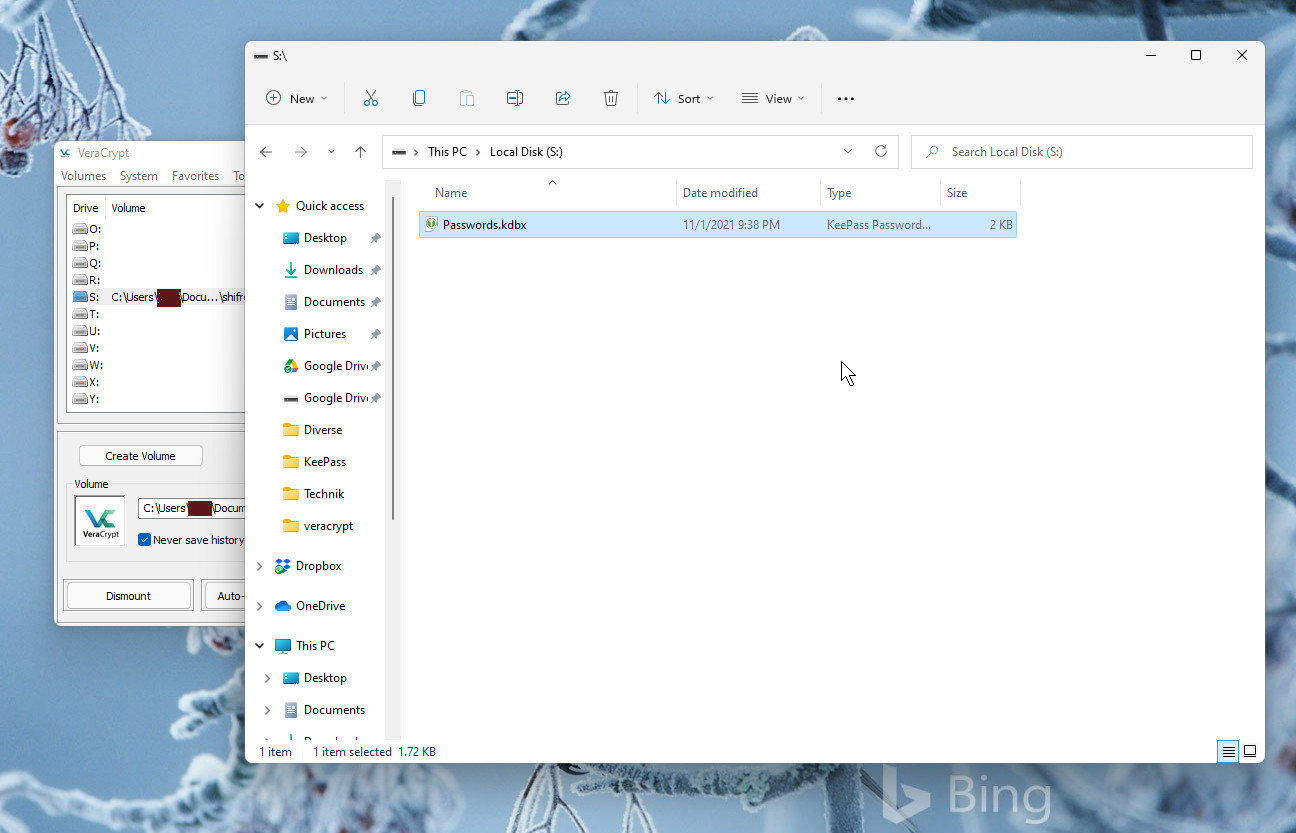Click the VeraCrypt logo in Volume section
The image size is (1296, 833).
click(100, 521)
